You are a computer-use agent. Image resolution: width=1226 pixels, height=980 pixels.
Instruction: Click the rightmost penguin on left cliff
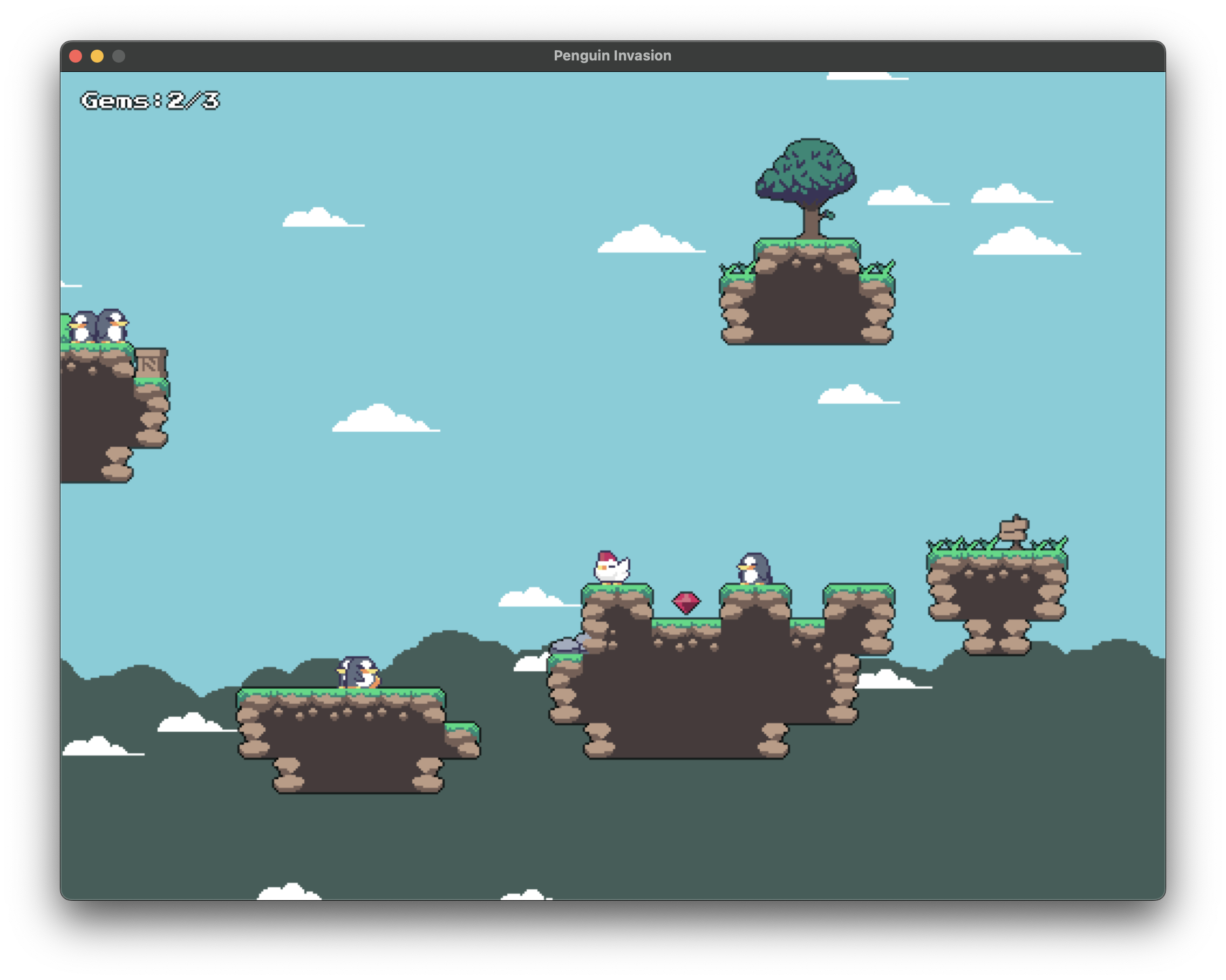[x=113, y=326]
